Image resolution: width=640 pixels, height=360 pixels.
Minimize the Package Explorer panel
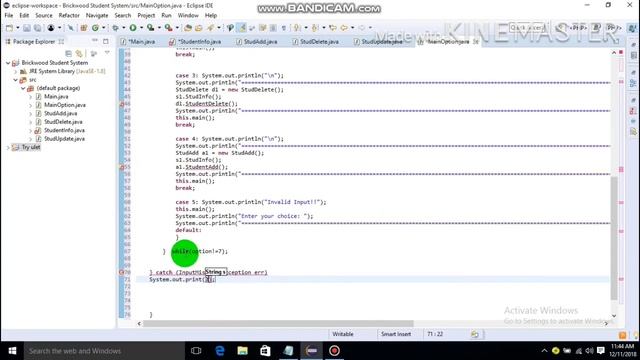pyautogui.click(x=95, y=41)
